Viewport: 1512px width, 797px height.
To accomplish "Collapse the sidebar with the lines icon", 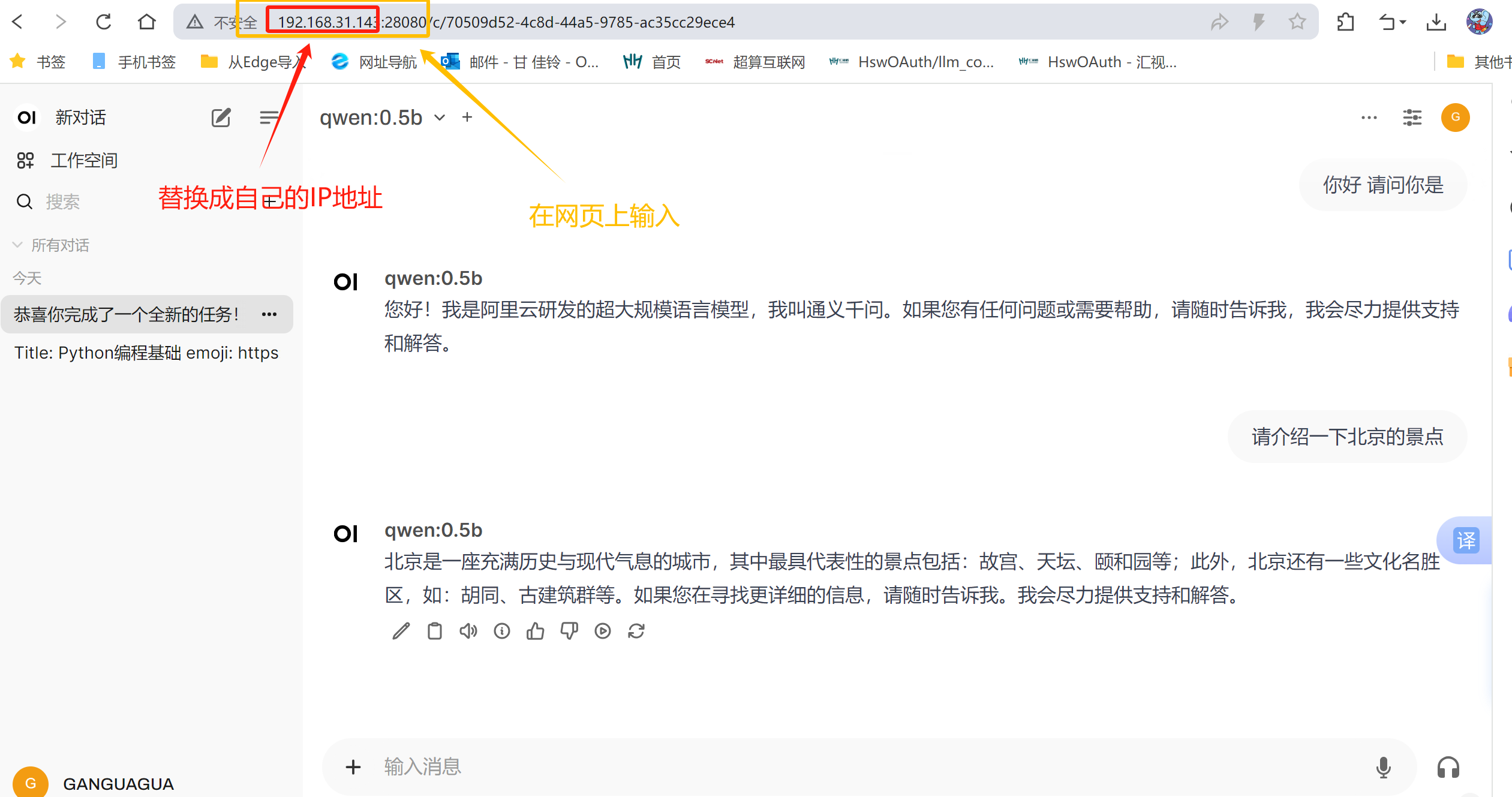I will [269, 118].
